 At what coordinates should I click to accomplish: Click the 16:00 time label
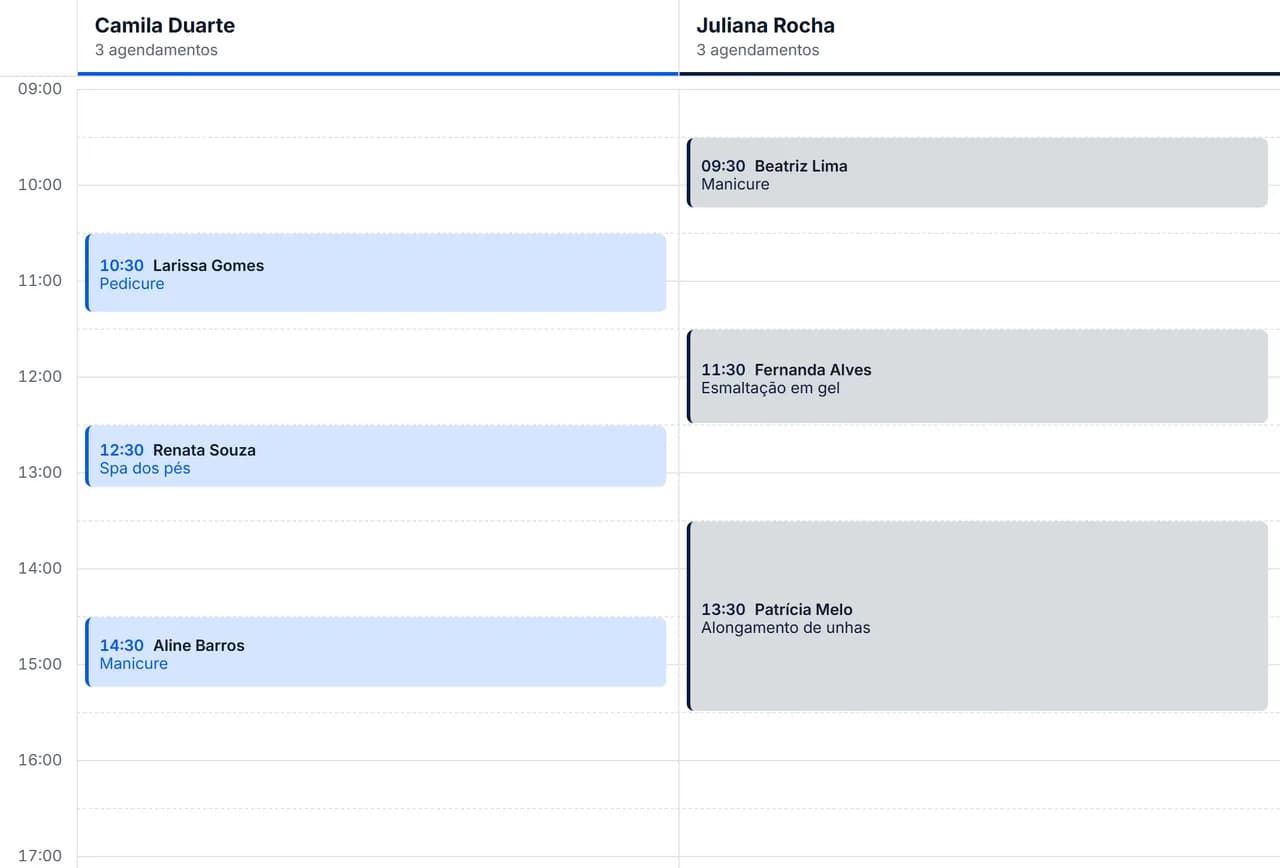coord(40,760)
